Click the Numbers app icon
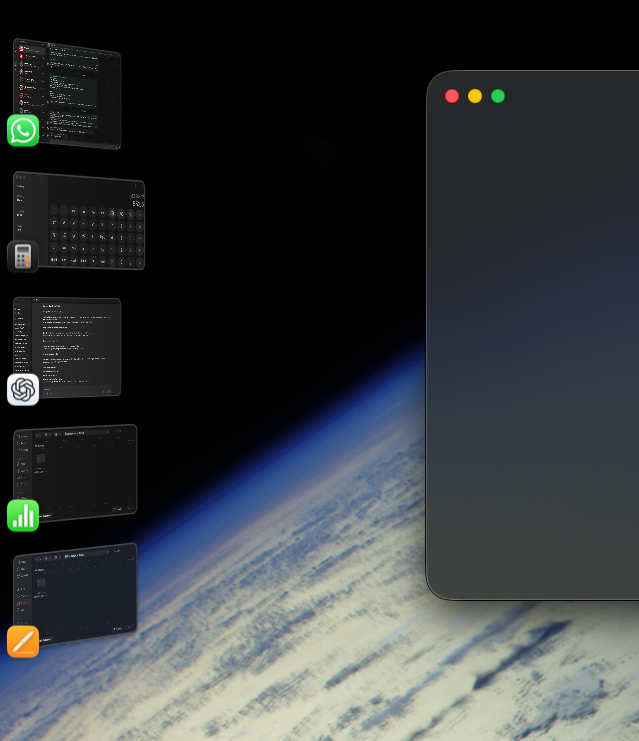The image size is (639, 741). point(23,516)
